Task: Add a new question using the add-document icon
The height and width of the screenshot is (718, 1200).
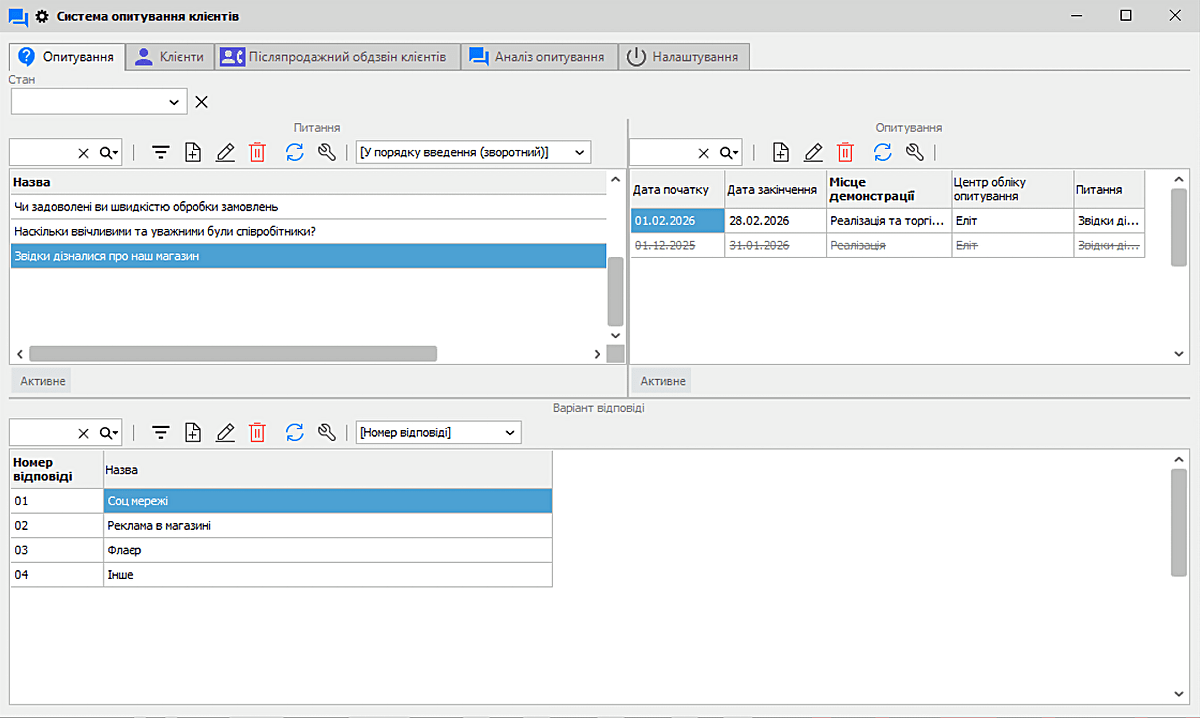Action: tap(193, 152)
